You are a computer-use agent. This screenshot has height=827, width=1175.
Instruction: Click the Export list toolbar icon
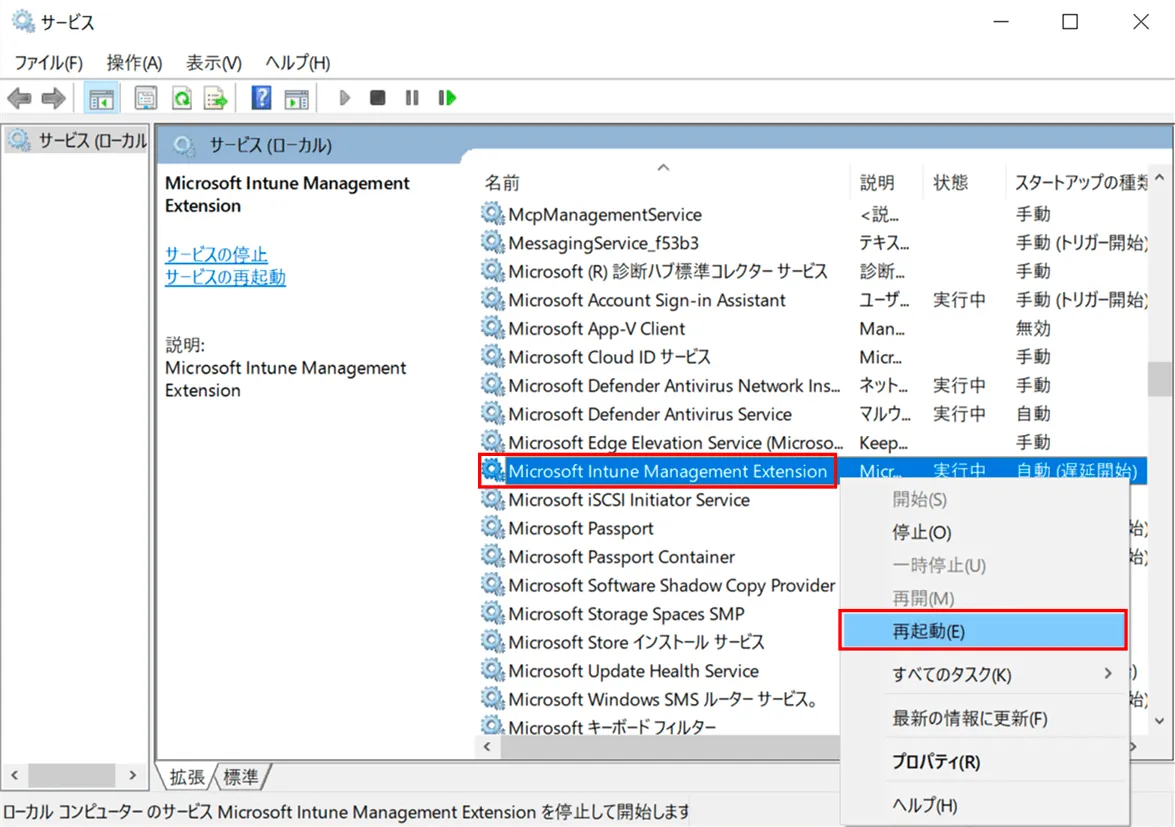pos(215,98)
